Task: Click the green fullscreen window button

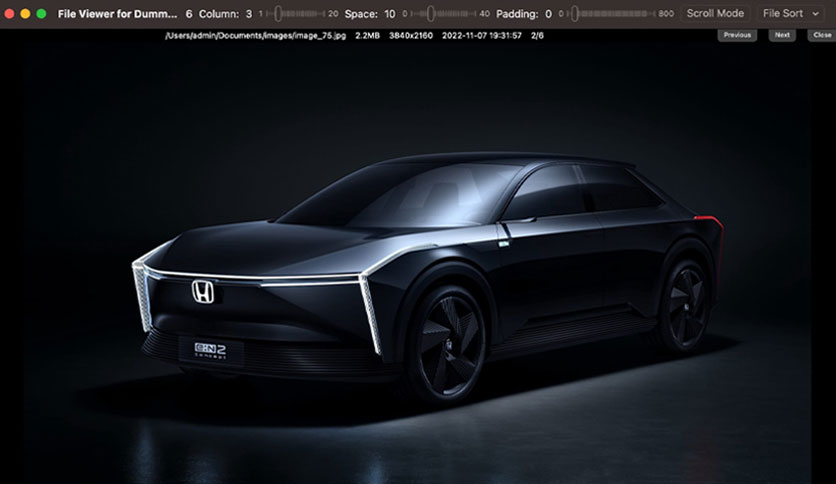Action: 41,14
